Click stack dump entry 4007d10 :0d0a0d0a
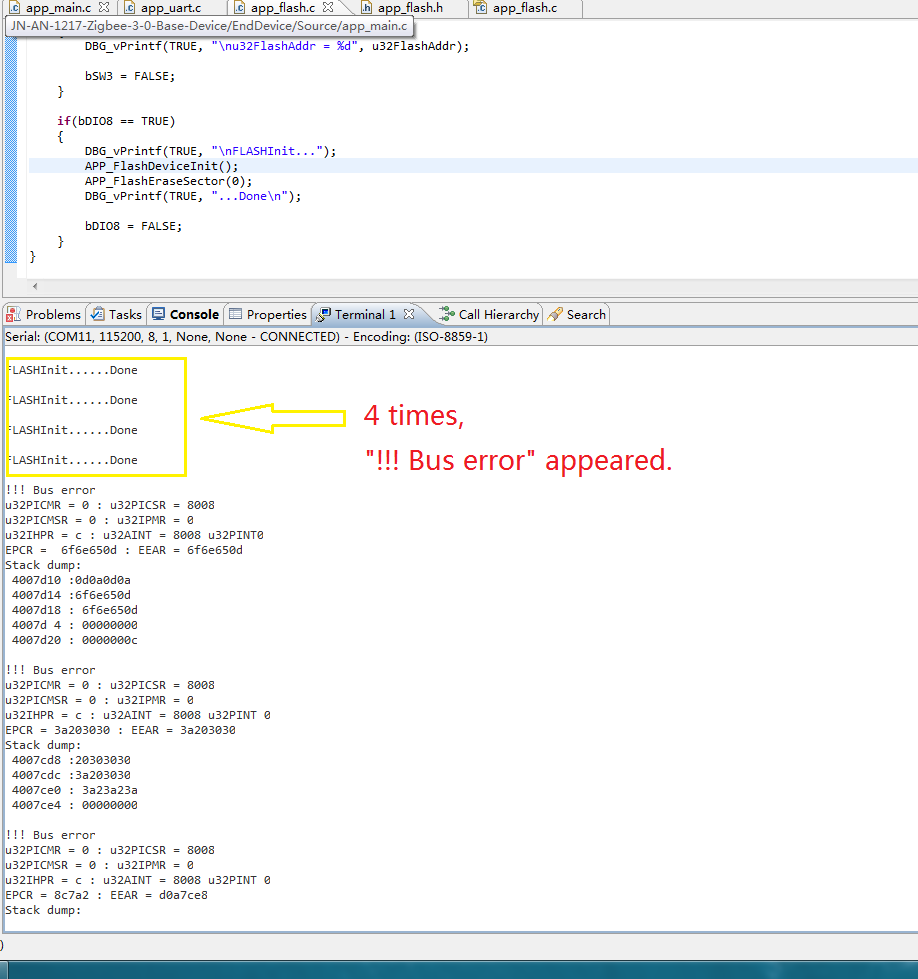This screenshot has height=979, width=918. pyautogui.click(x=71, y=580)
